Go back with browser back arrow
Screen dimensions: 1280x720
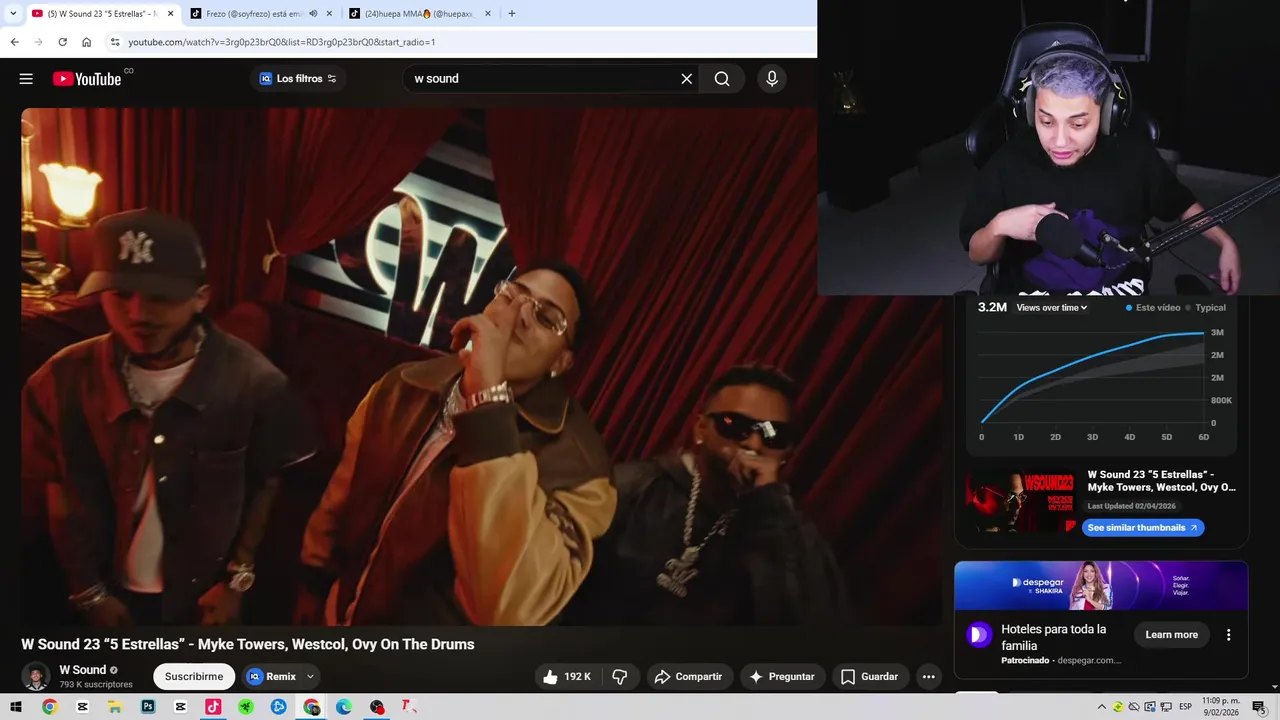tap(14, 42)
